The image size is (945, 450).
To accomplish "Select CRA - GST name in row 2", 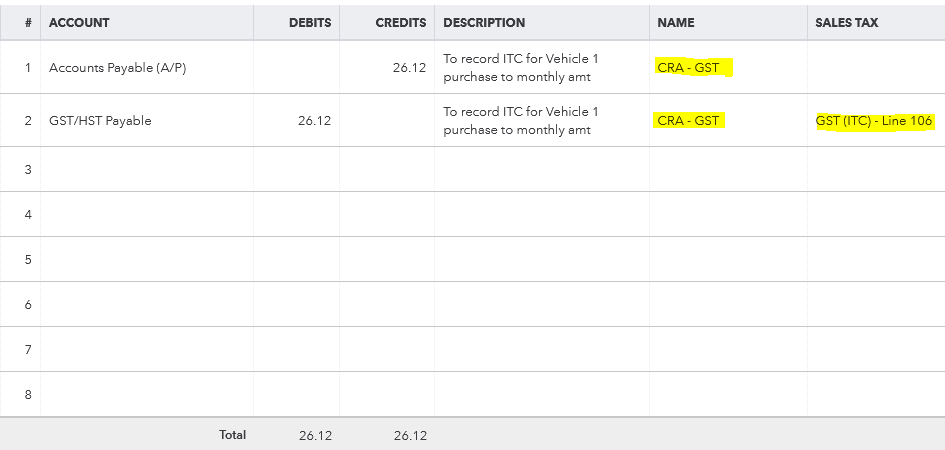I will tap(688, 120).
